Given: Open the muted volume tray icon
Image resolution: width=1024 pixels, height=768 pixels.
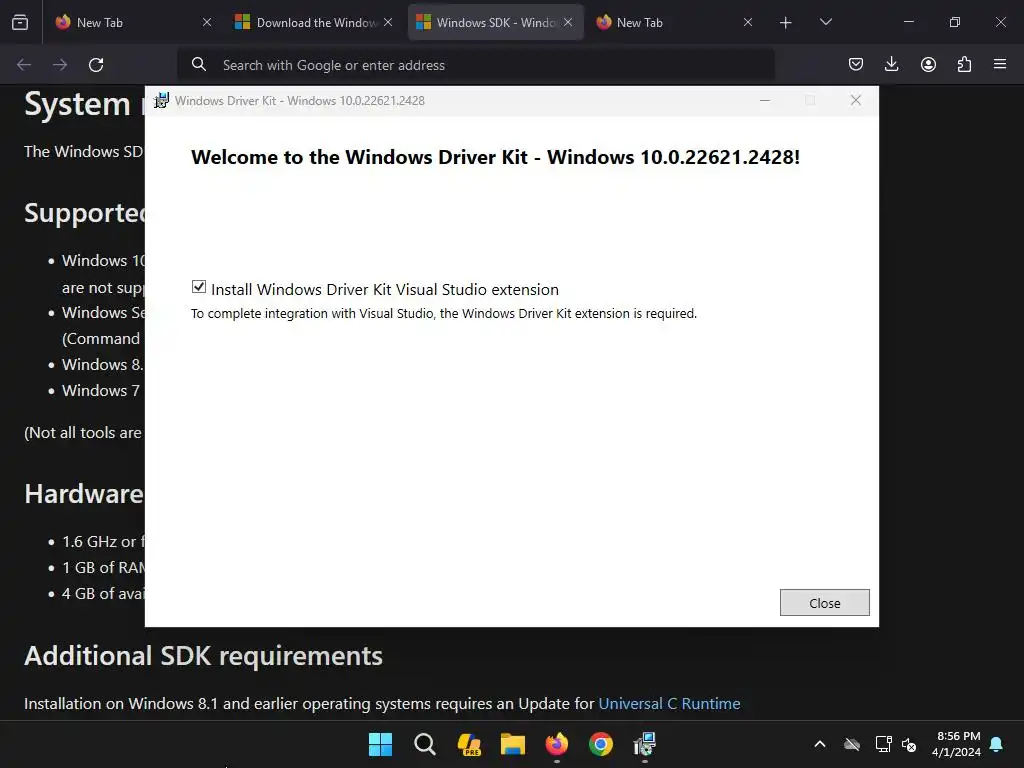Looking at the screenshot, I should pos(908,744).
